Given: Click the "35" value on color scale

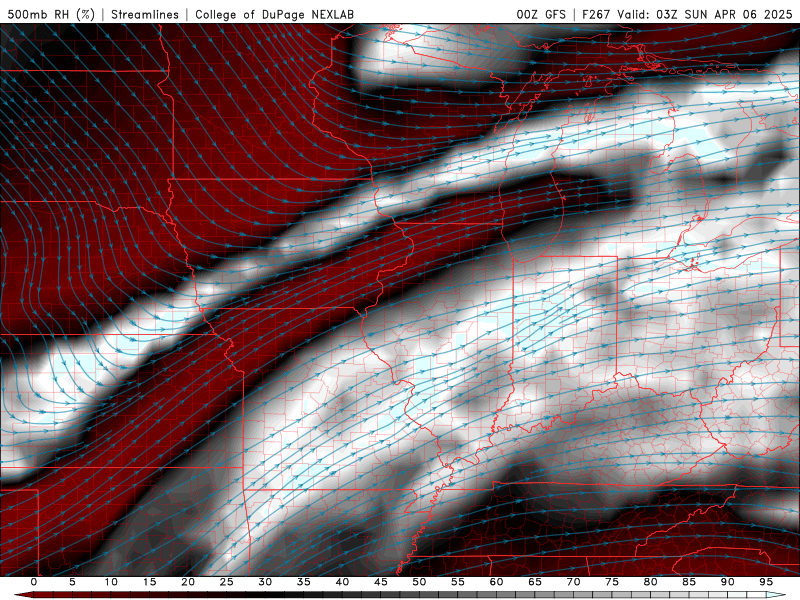Looking at the screenshot, I should click(303, 582).
